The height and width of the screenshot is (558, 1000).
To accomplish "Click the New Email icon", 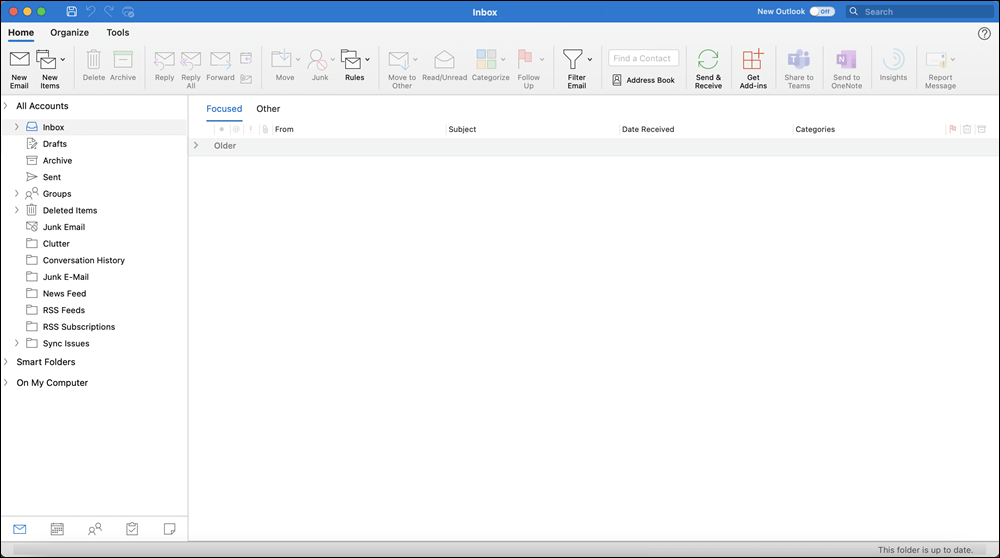I will point(19,61).
